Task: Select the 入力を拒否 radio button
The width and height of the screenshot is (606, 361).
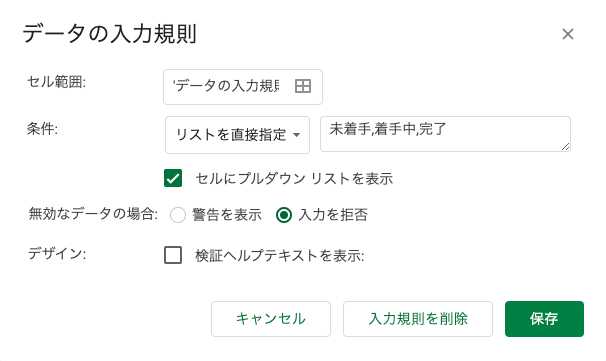Action: 284,215
